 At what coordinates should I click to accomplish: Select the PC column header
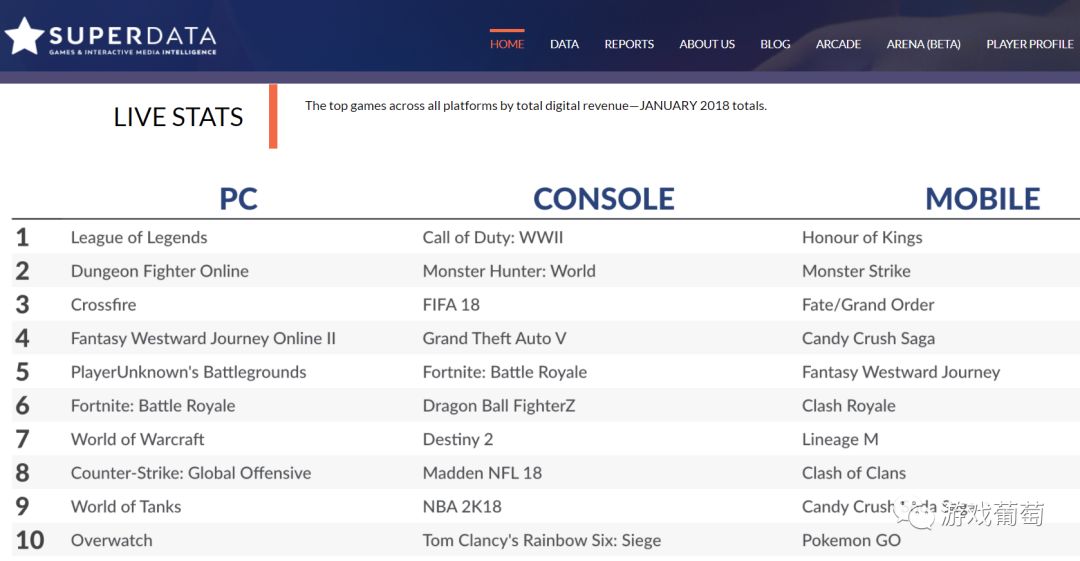238,199
